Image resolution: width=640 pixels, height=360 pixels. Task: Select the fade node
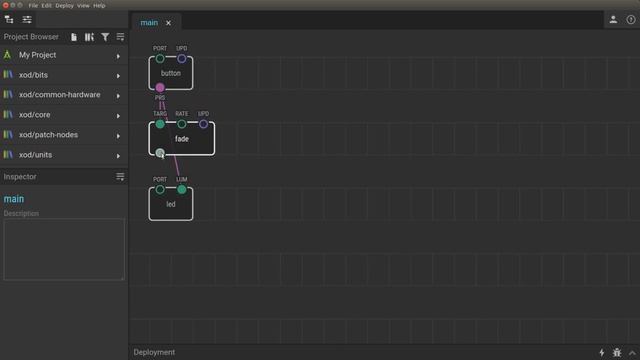point(182,139)
